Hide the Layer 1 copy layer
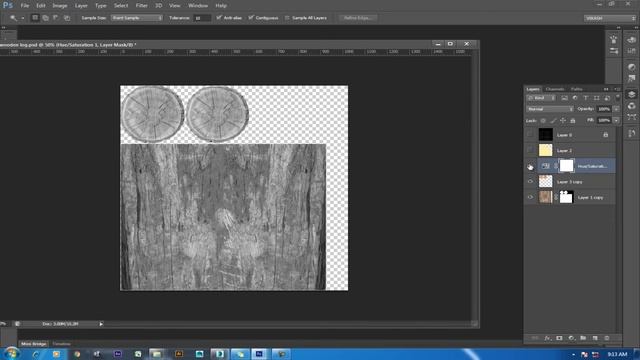This screenshot has height=360, width=640. point(530,197)
